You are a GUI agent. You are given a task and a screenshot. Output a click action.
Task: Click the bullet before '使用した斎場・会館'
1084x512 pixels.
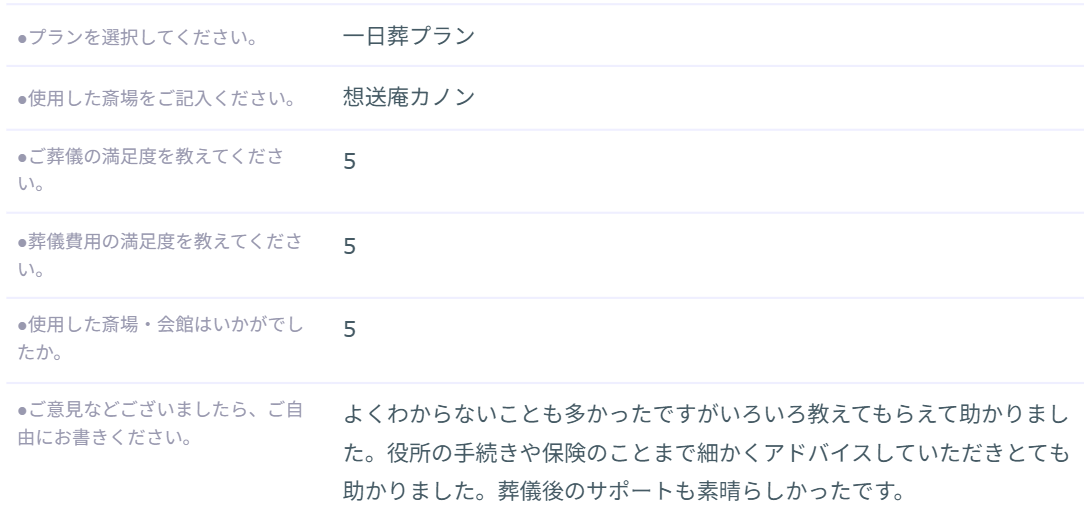[22, 326]
